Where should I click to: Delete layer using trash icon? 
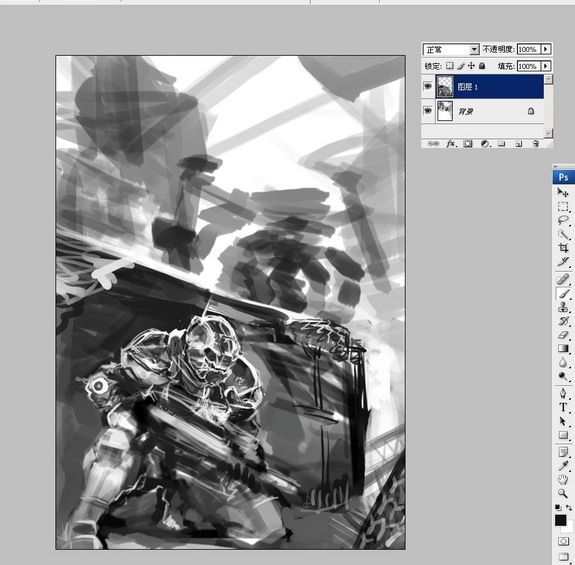pyautogui.click(x=535, y=144)
